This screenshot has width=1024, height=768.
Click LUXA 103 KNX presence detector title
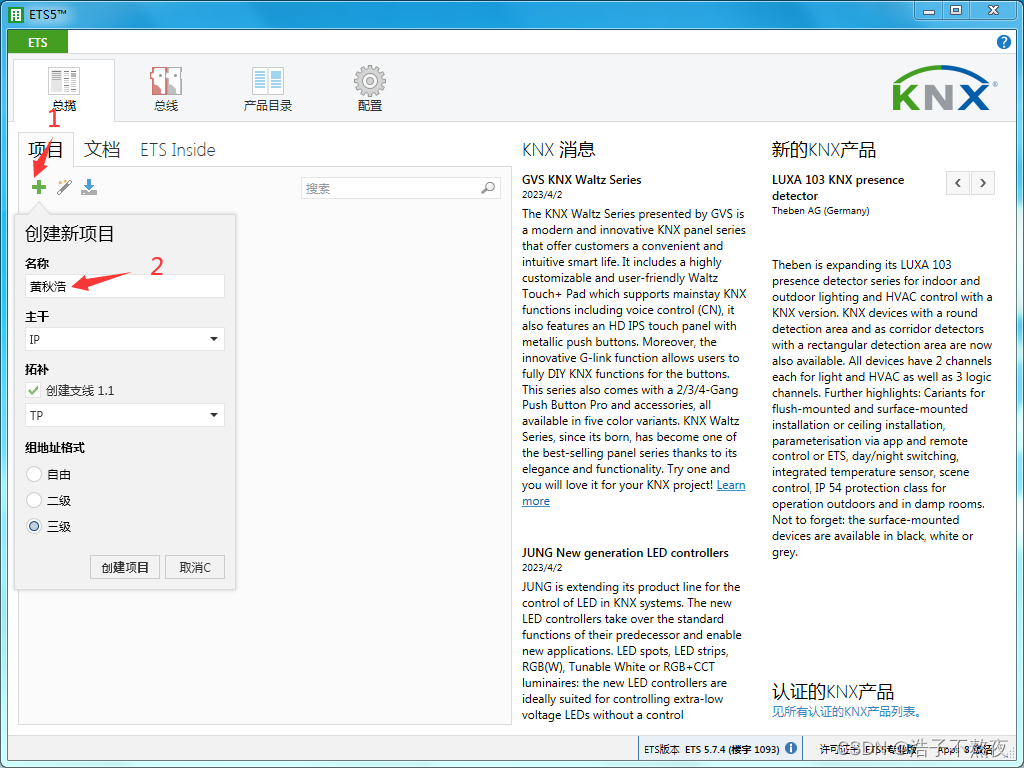click(x=838, y=187)
